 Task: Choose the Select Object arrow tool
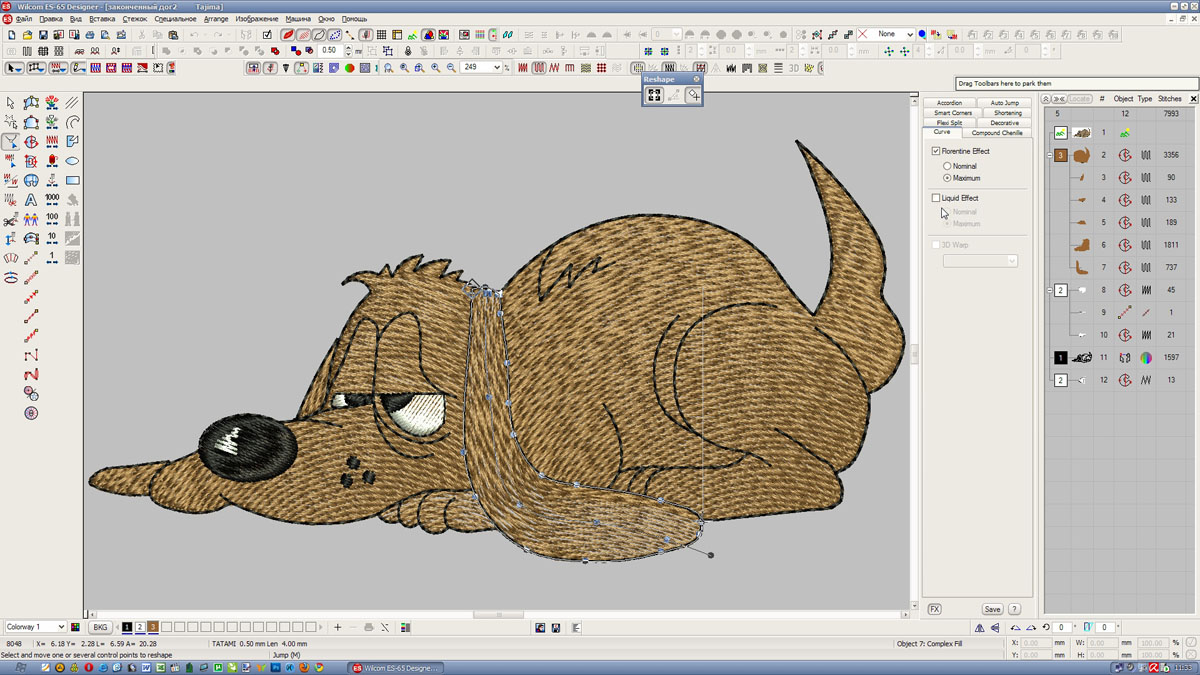(x=10, y=102)
